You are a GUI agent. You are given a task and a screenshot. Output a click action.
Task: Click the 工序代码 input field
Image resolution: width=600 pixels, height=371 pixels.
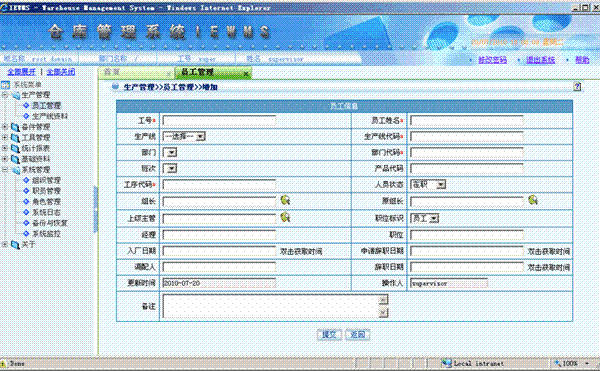[x=219, y=185]
